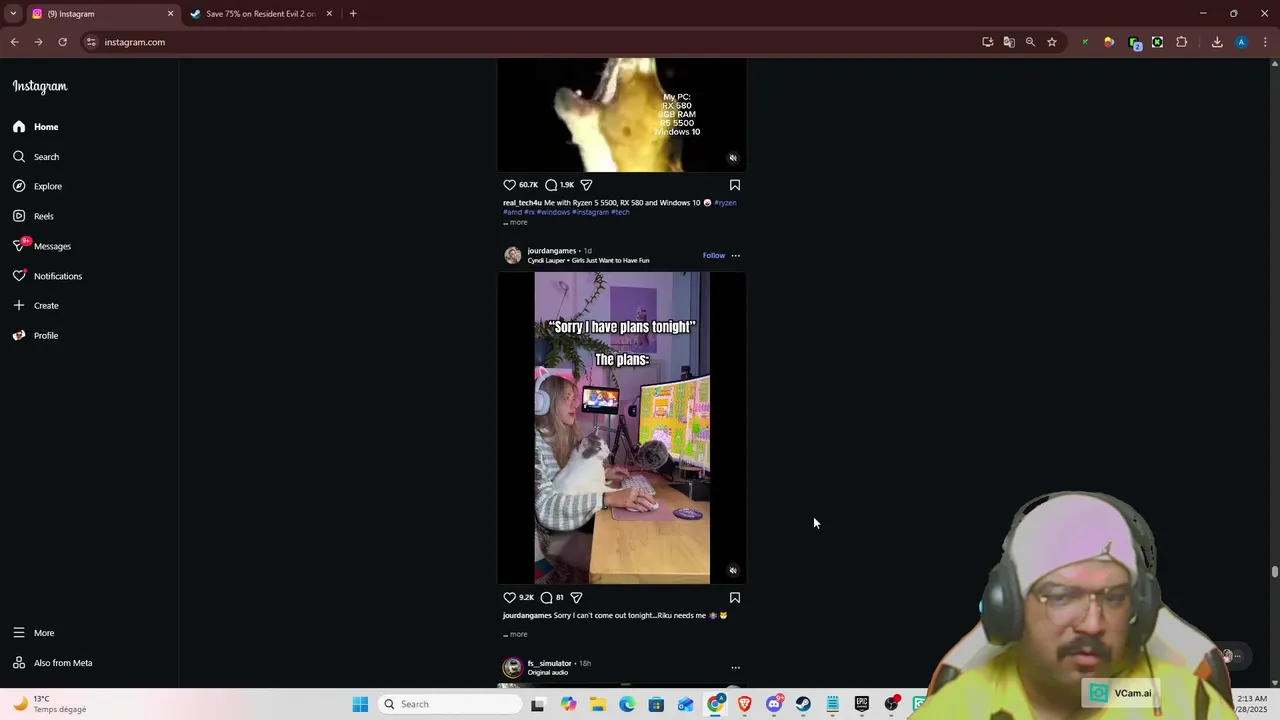Image resolution: width=1280 pixels, height=720 pixels.
Task: Open jourdangames profile picture
Action: pyautogui.click(x=513, y=255)
